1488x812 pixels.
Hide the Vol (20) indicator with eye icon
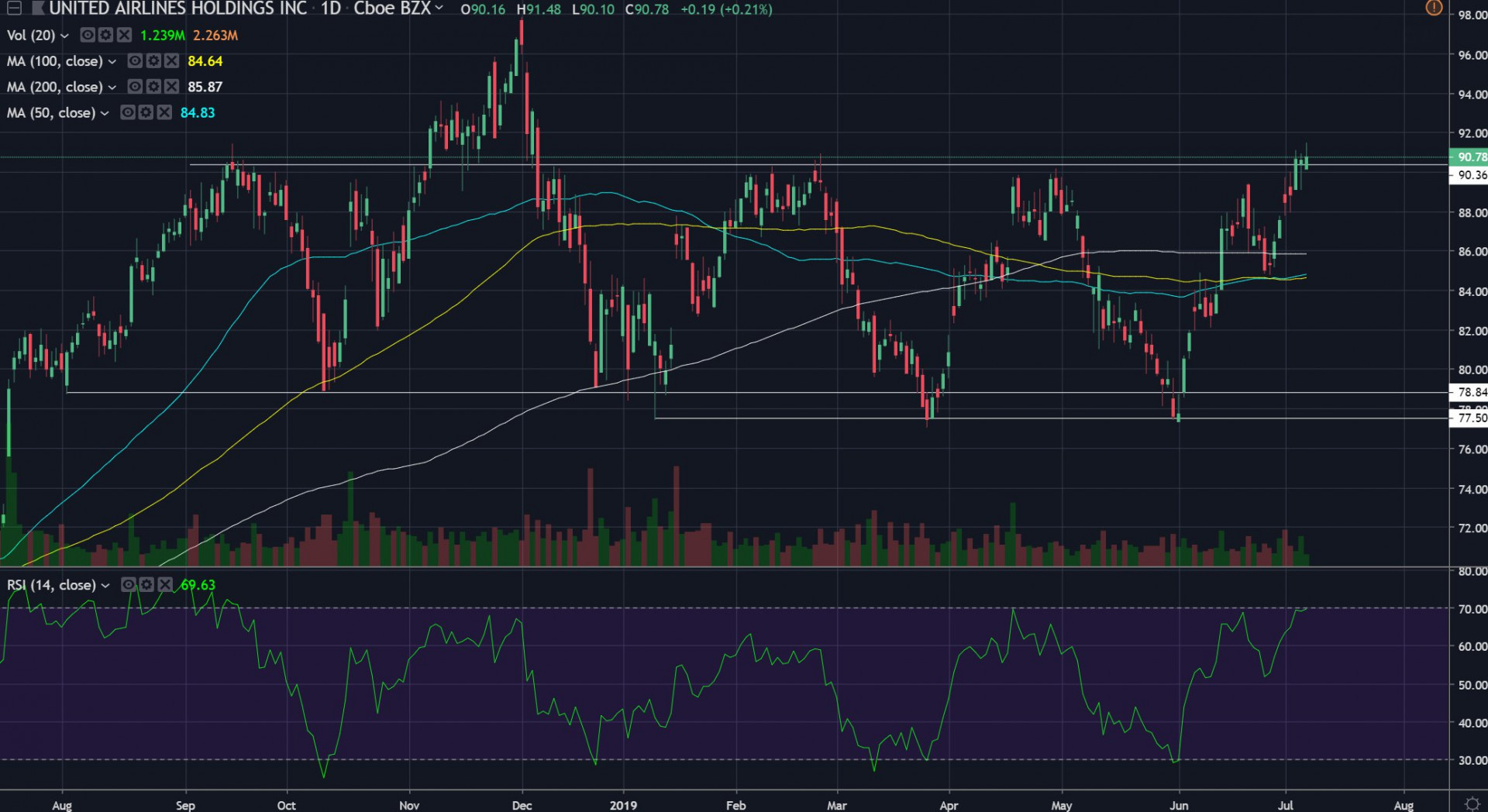tap(88, 36)
